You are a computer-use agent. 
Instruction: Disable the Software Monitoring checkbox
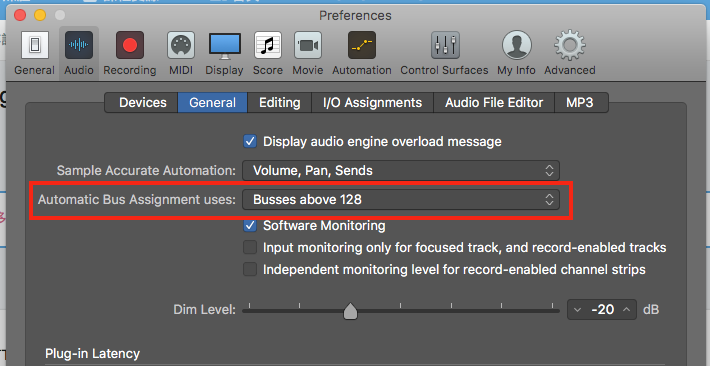[250, 225]
